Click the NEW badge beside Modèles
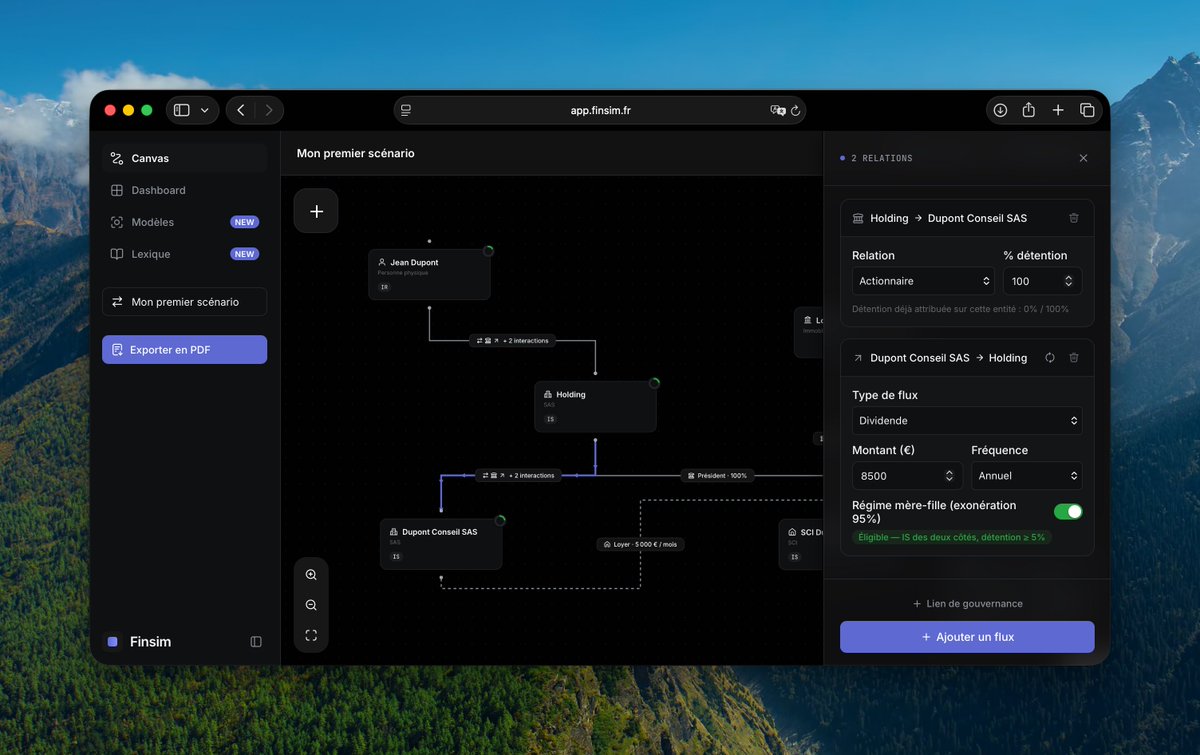 pyautogui.click(x=245, y=222)
